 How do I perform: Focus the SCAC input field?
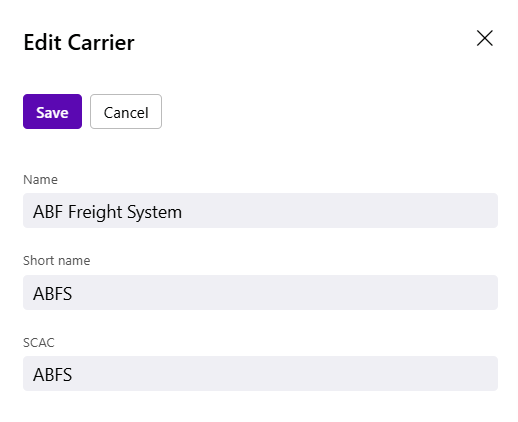pyautogui.click(x=260, y=373)
